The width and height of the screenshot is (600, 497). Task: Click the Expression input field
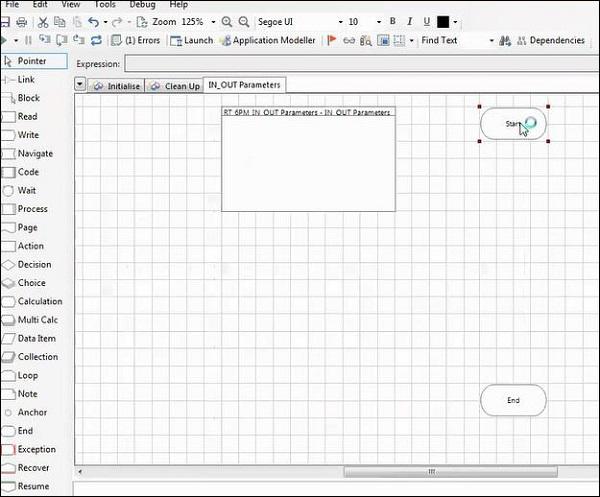click(x=361, y=64)
